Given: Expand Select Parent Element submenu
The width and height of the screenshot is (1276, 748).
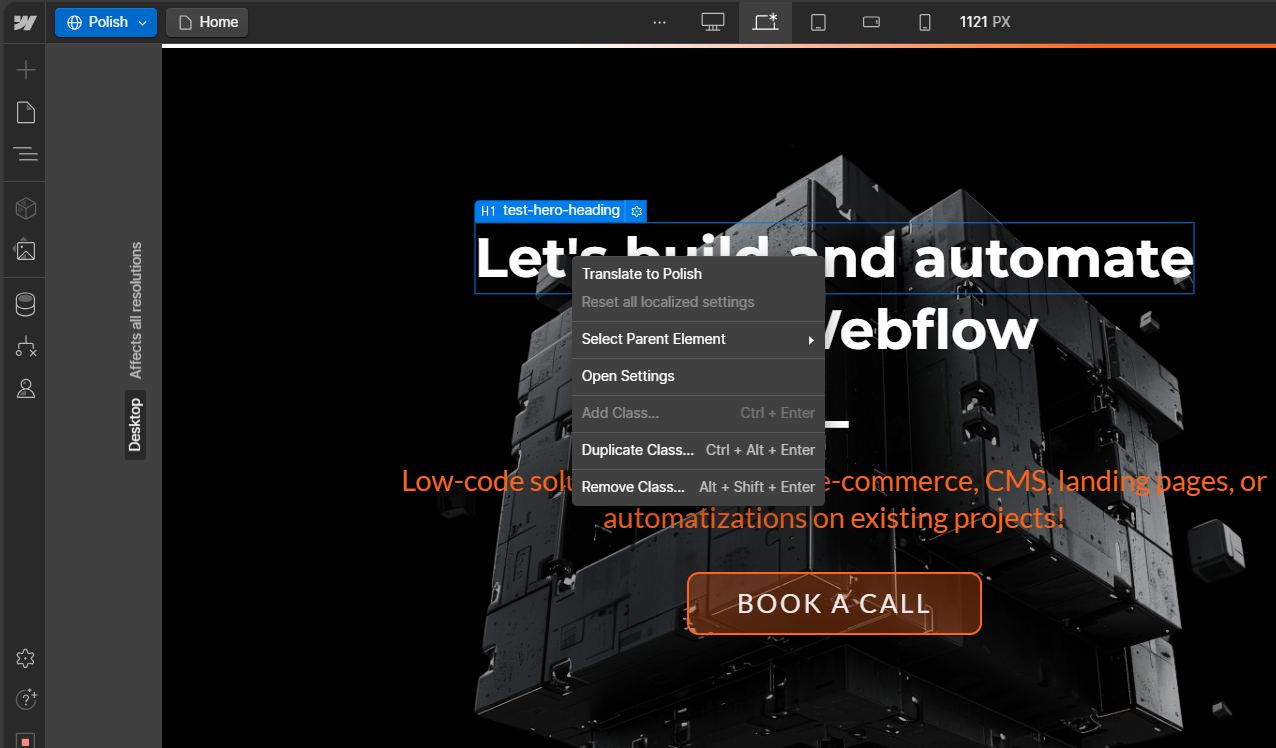Looking at the screenshot, I should tap(698, 339).
